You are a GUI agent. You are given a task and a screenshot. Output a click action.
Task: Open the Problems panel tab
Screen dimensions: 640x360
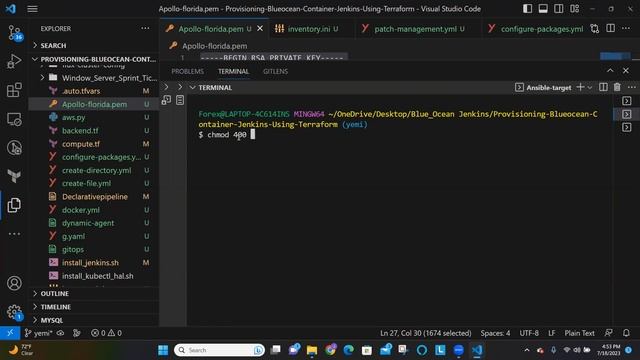[187, 71]
